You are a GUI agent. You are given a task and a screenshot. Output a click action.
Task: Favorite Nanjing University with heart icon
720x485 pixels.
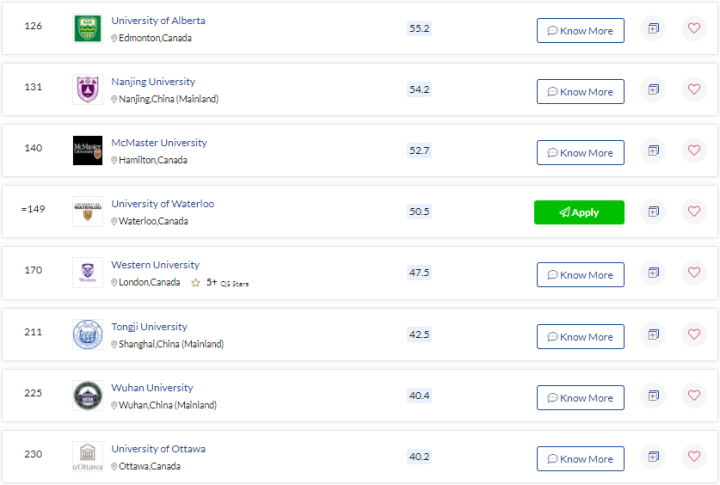tap(693, 90)
